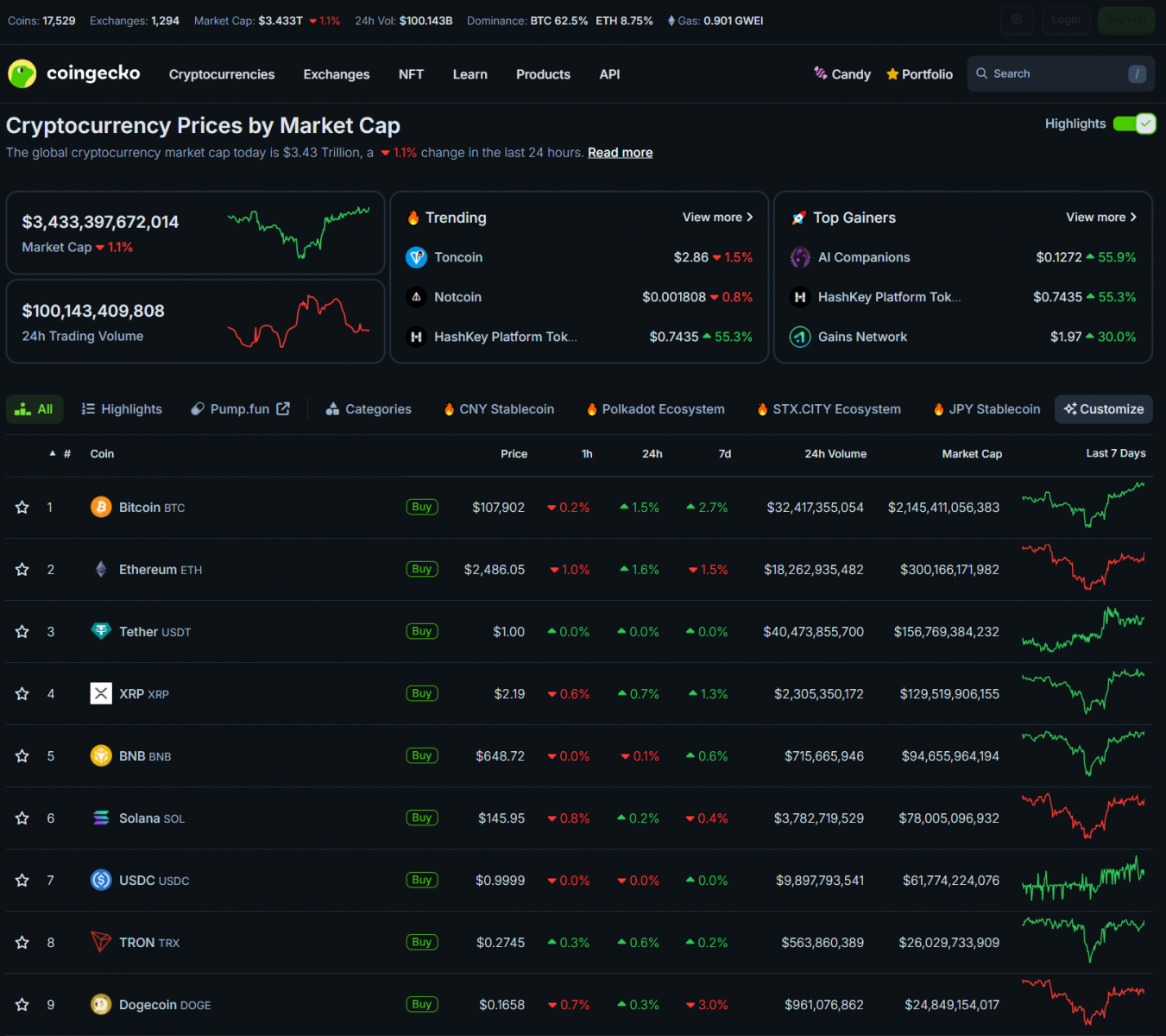
Task: Click the Ethereum coin icon
Action: [x=101, y=569]
